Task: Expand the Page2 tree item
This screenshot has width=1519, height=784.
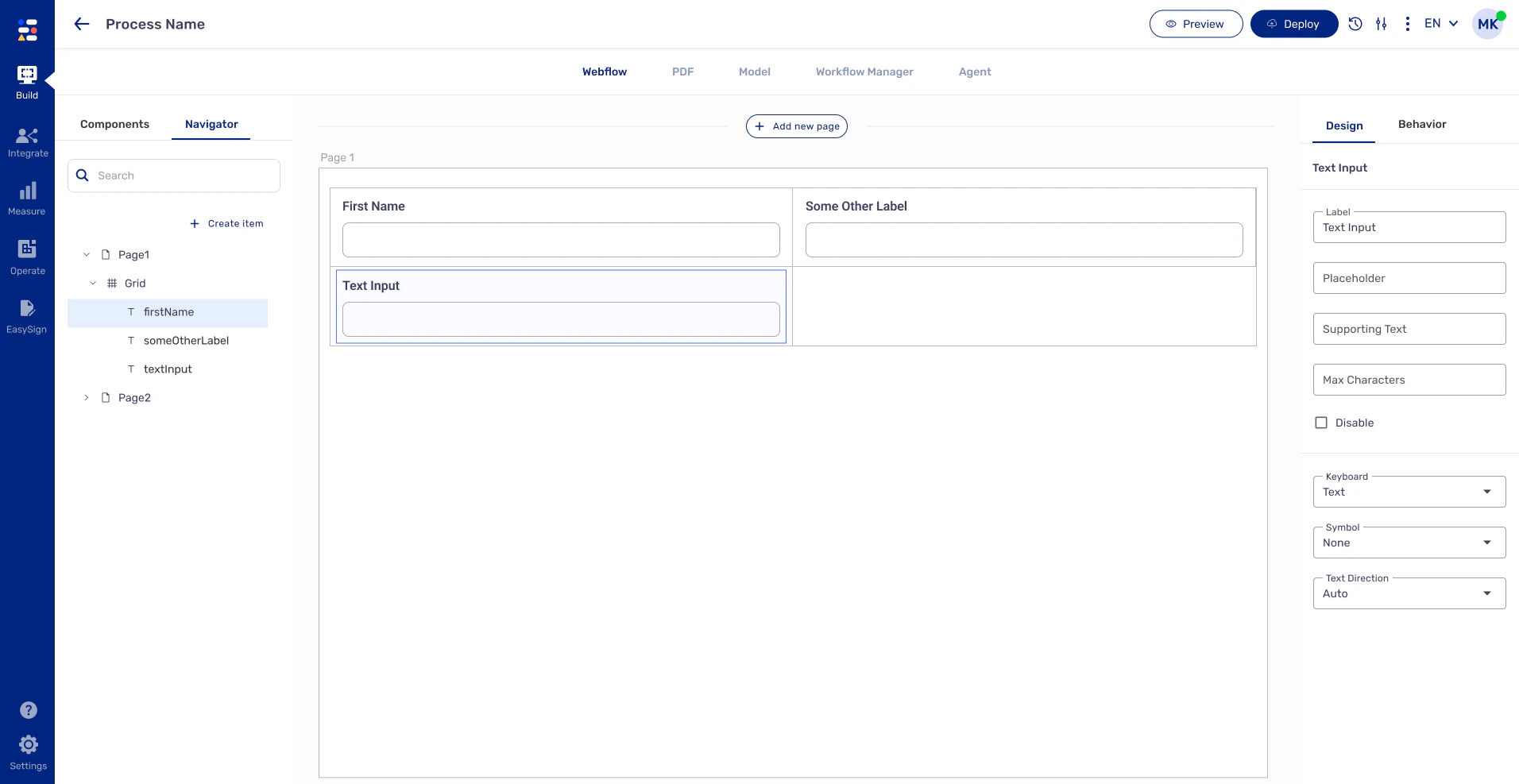Action: (x=87, y=397)
